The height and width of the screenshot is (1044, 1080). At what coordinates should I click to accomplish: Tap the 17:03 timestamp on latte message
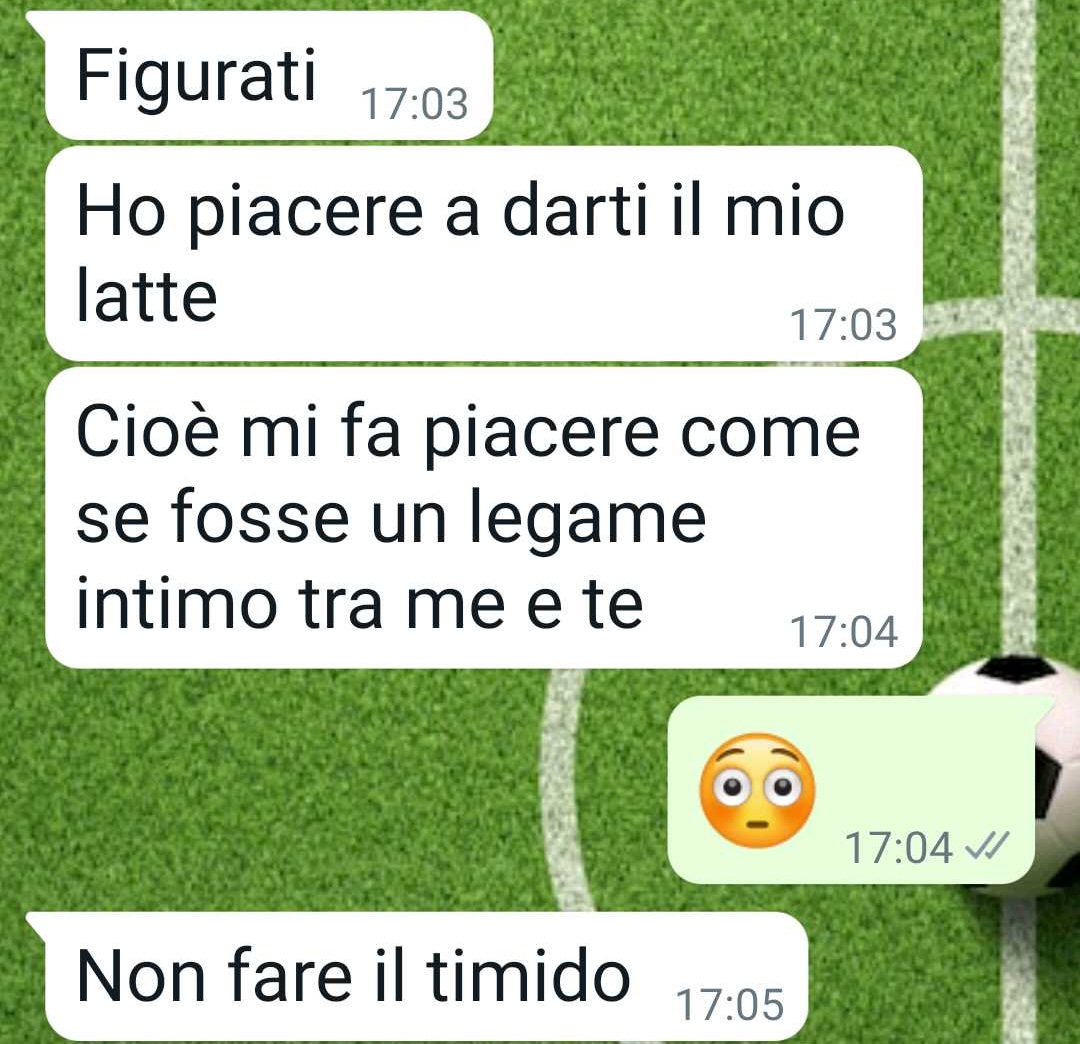coord(843,325)
